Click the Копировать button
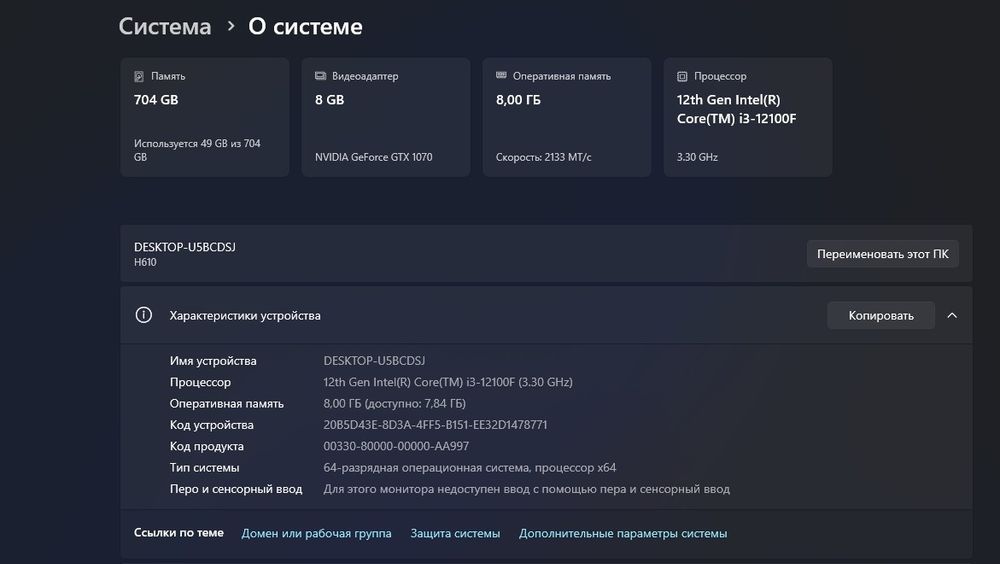This screenshot has width=1000, height=564. pyautogui.click(x=881, y=315)
